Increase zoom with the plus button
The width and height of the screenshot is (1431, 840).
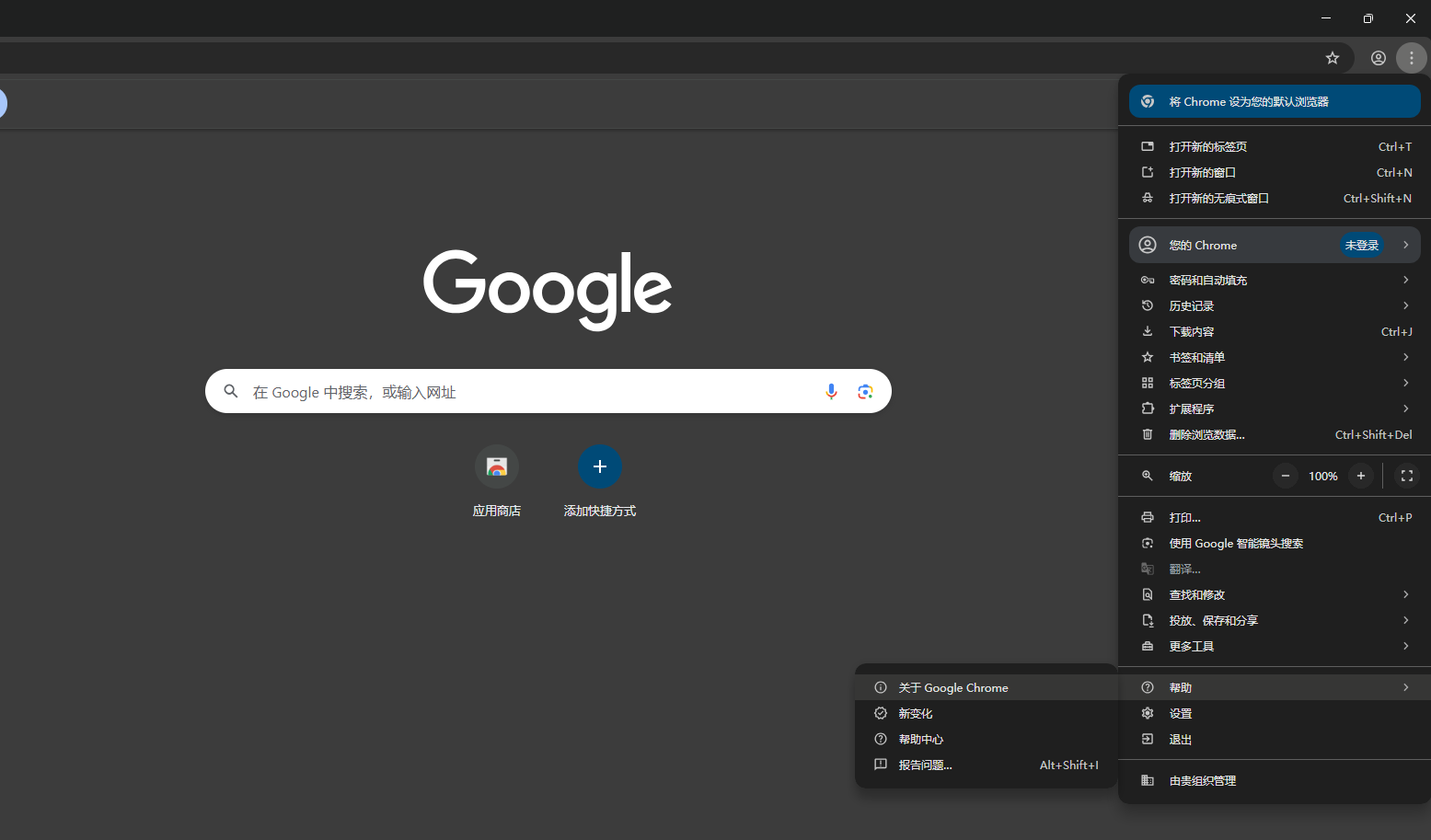1360,476
